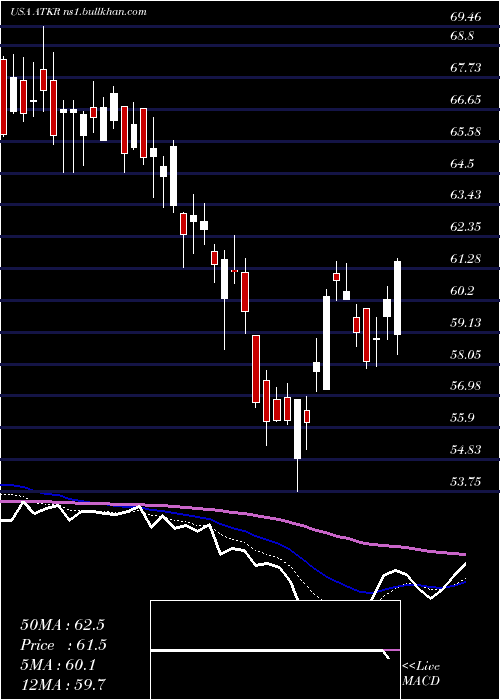500x700 pixels.
Task: Click the latest tall white candlestick
Action: pos(397,298)
